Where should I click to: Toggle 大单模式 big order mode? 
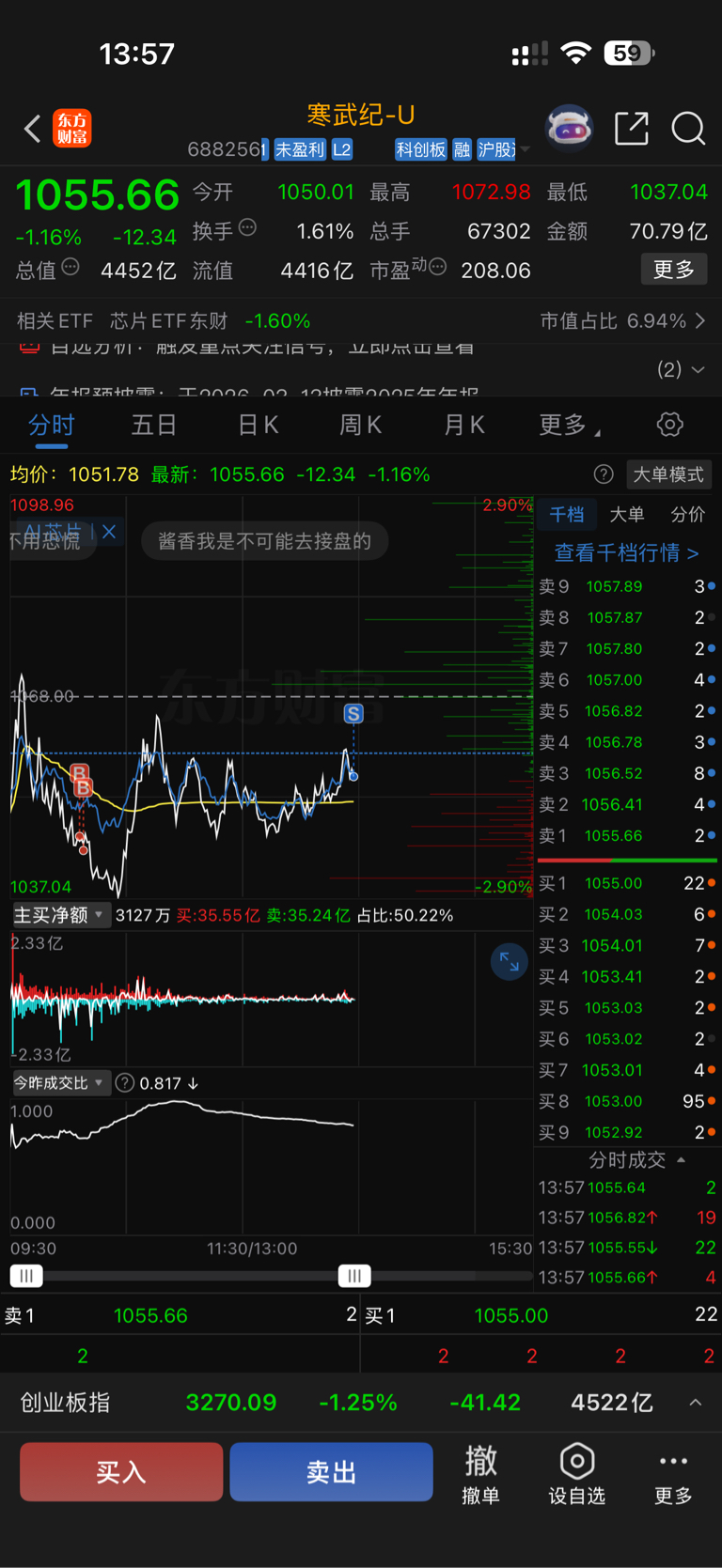click(667, 474)
